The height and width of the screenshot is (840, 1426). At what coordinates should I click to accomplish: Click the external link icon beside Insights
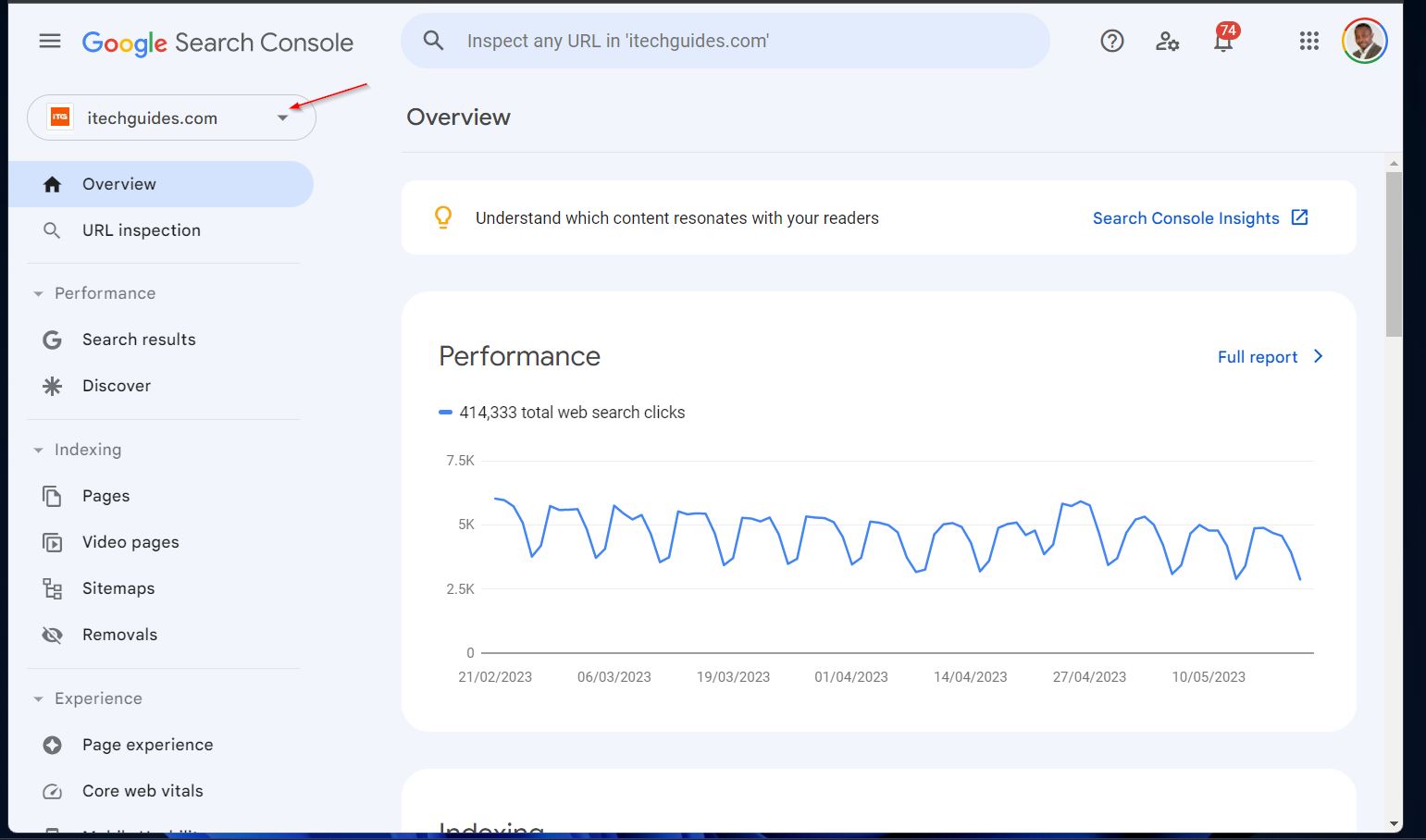coord(1299,217)
